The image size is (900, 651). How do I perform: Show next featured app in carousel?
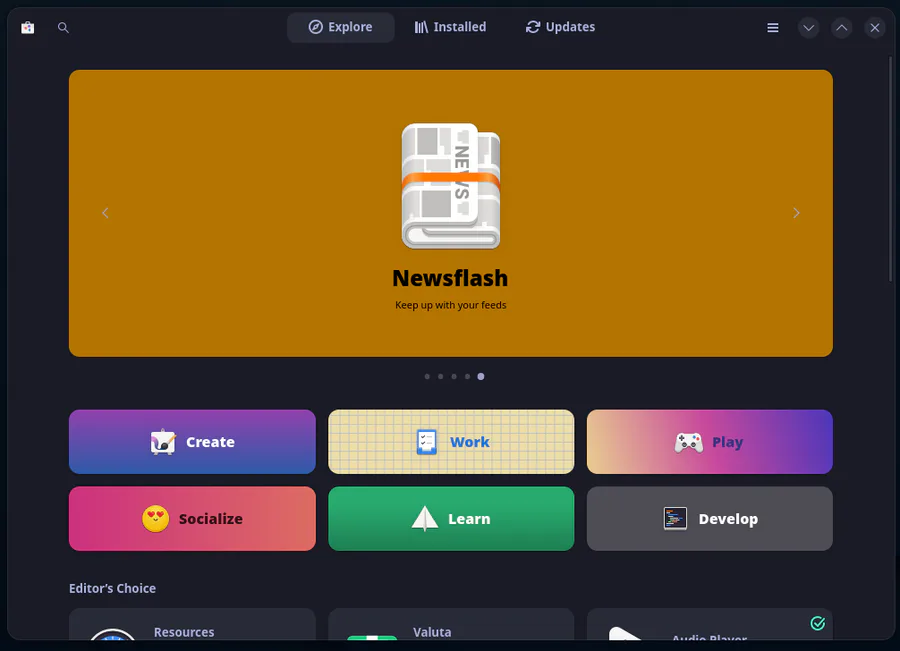pos(796,213)
